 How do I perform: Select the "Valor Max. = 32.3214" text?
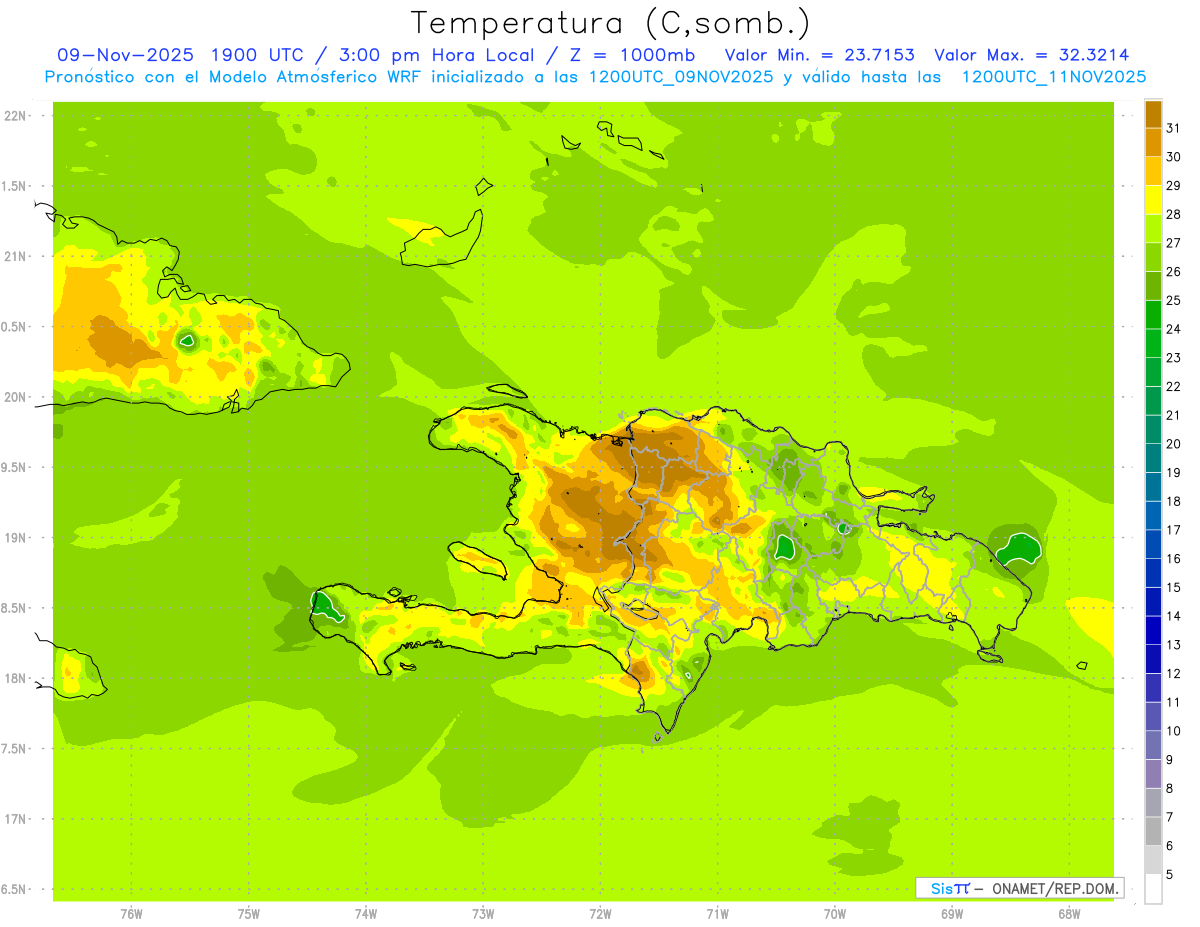click(x=1032, y=55)
